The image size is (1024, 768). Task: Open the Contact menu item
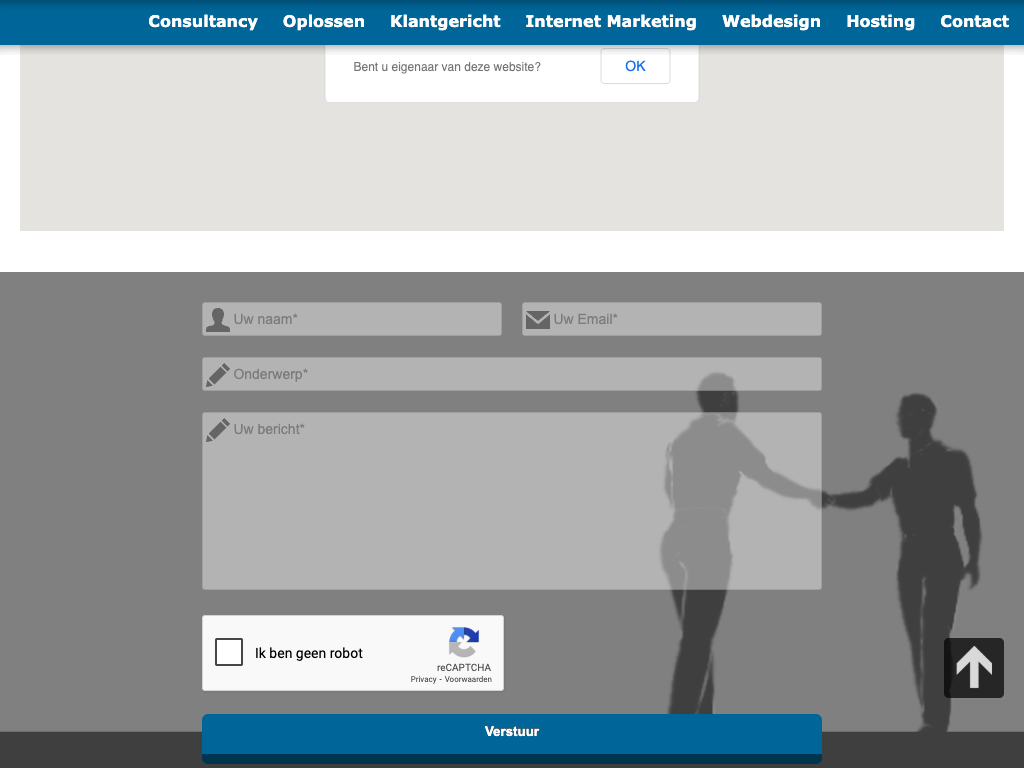click(974, 21)
